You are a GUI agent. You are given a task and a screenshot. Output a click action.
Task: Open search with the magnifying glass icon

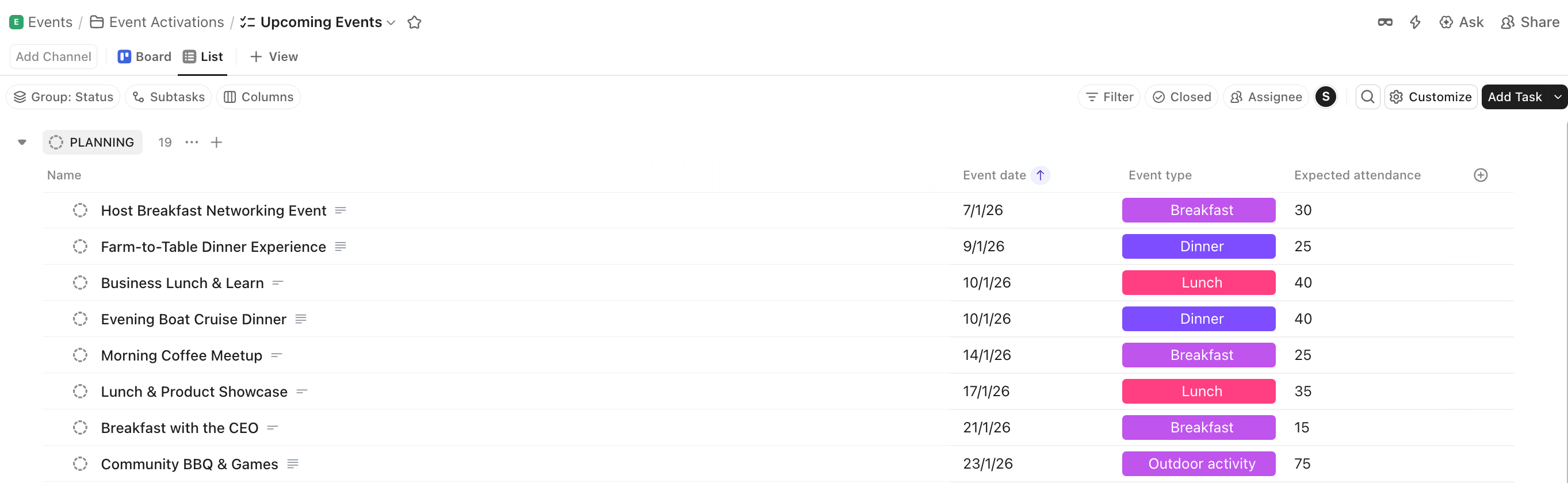[x=1367, y=97]
